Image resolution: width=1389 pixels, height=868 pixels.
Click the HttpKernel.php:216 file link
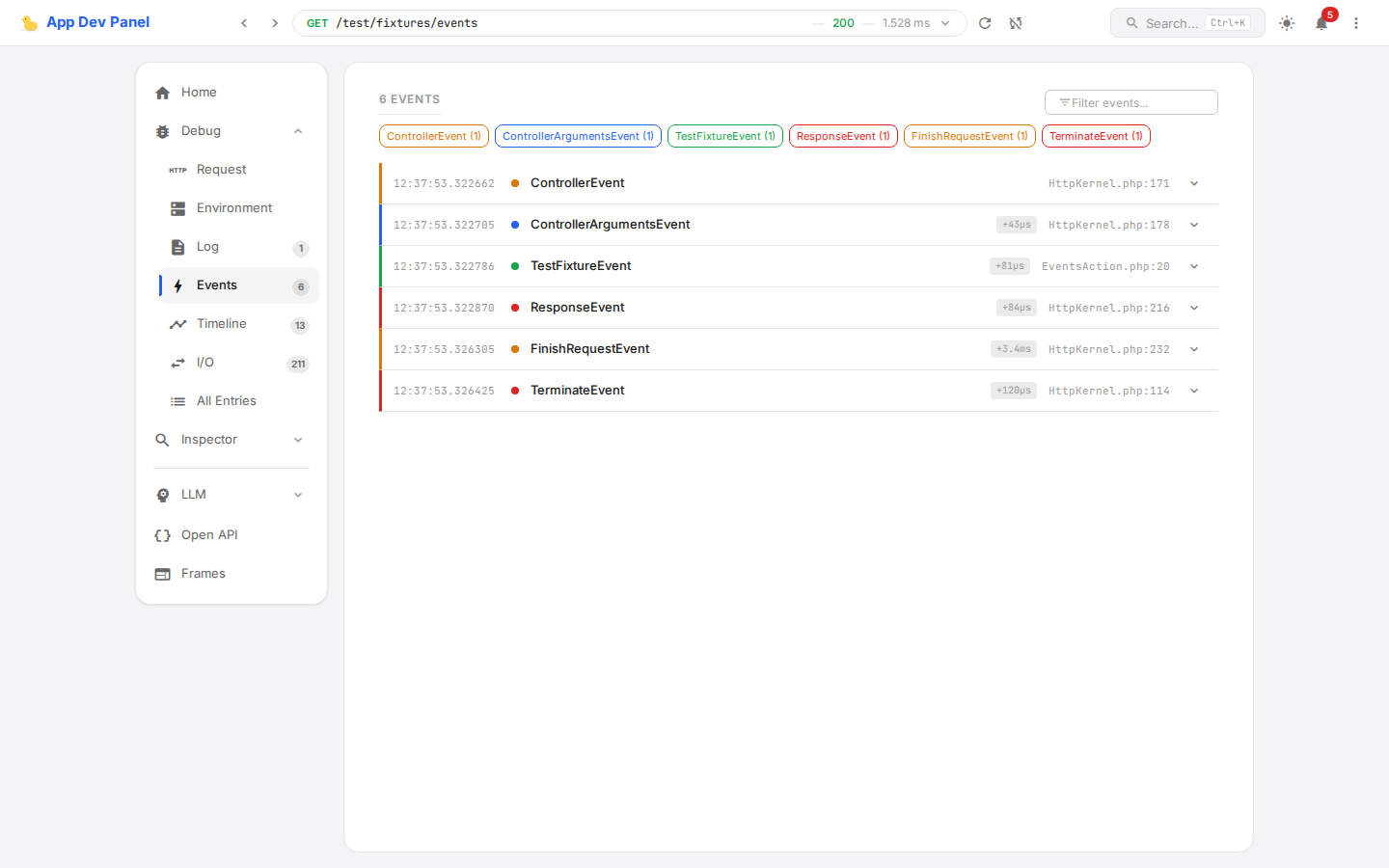[1108, 308]
